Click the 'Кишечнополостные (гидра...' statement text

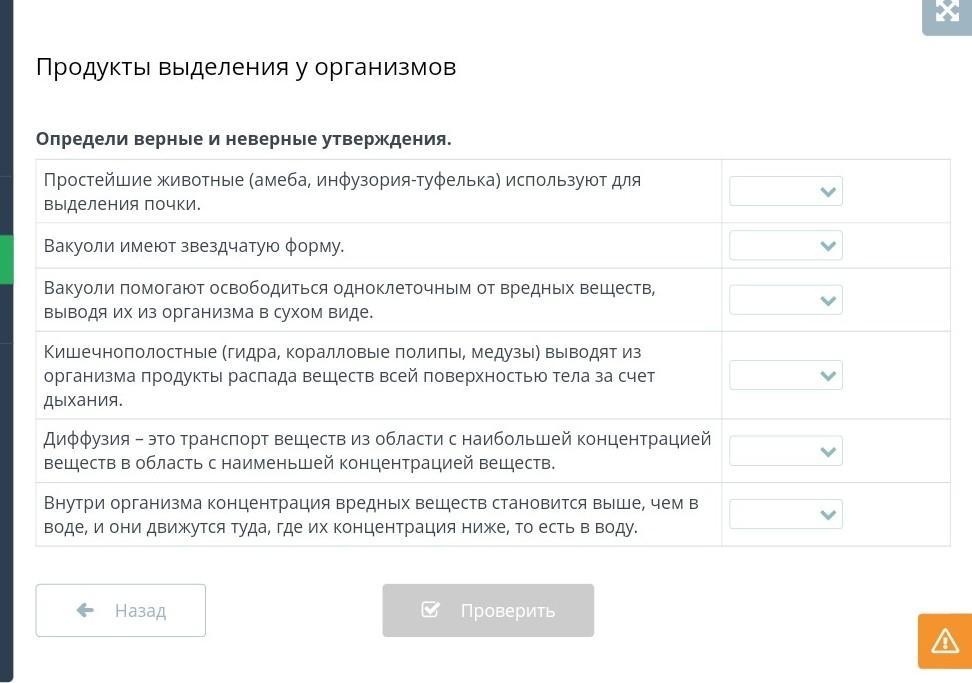coord(349,375)
